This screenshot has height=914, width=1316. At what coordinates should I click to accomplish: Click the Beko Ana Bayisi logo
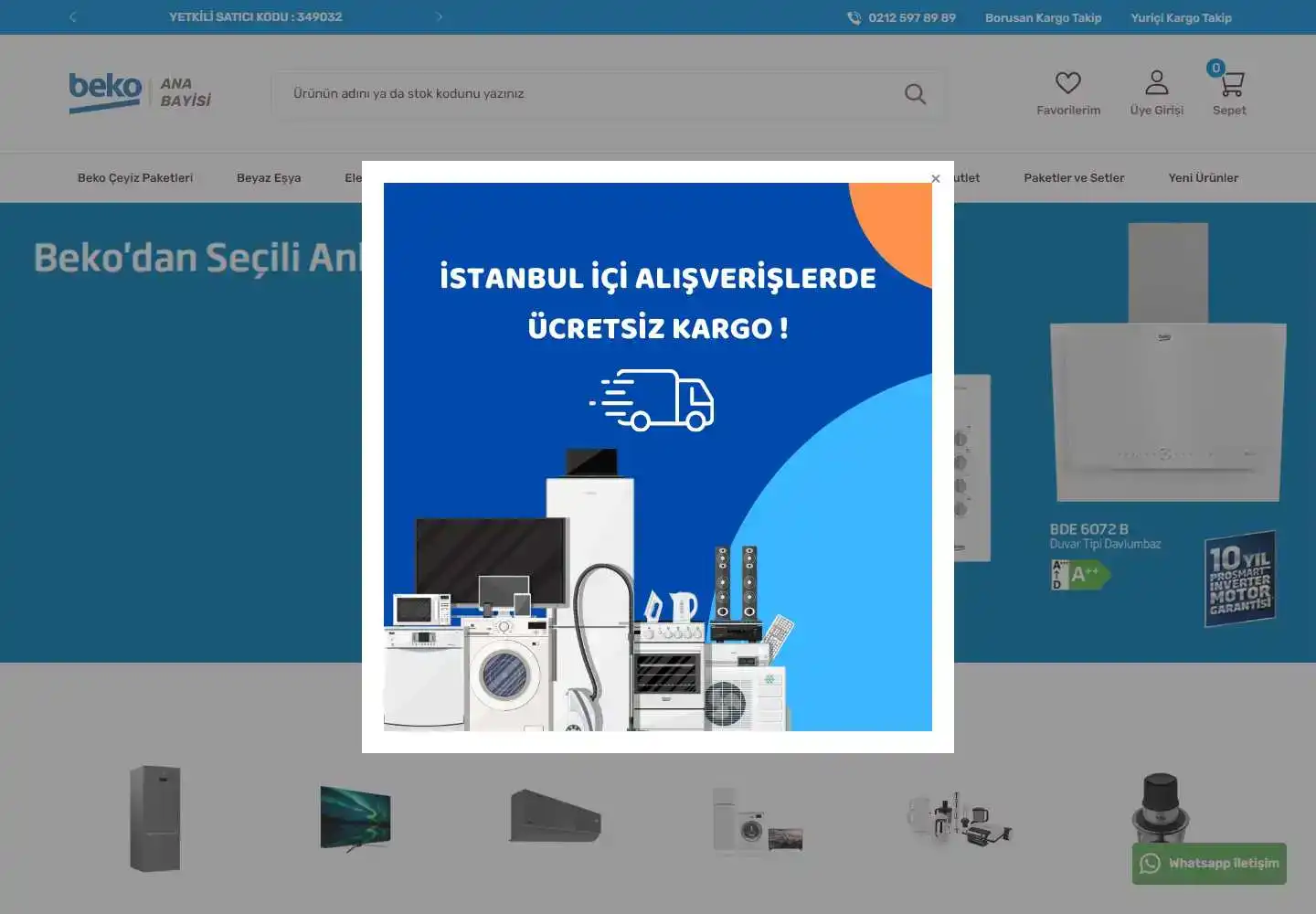coord(140,93)
